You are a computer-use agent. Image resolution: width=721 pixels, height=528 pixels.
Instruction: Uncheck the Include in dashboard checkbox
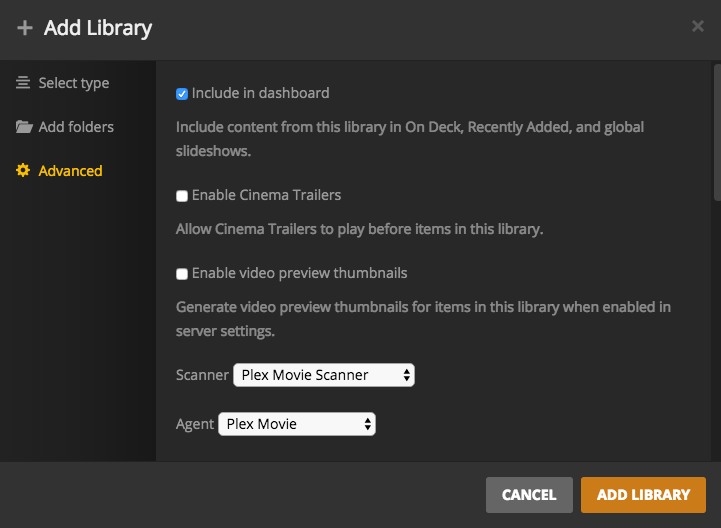tap(182, 94)
